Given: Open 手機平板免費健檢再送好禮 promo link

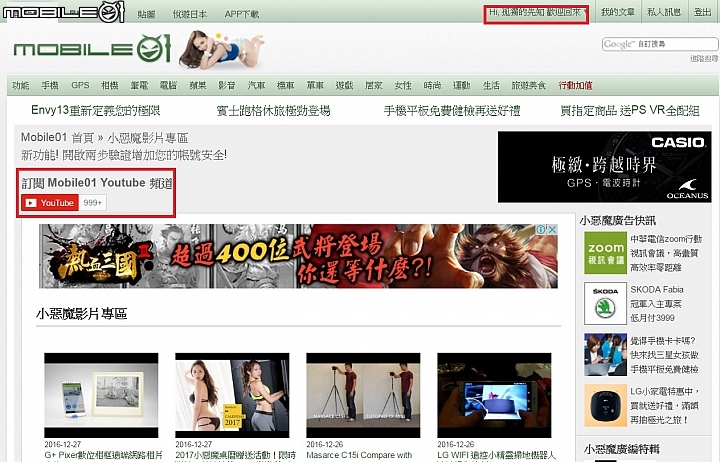Looking at the screenshot, I should click(x=452, y=110).
